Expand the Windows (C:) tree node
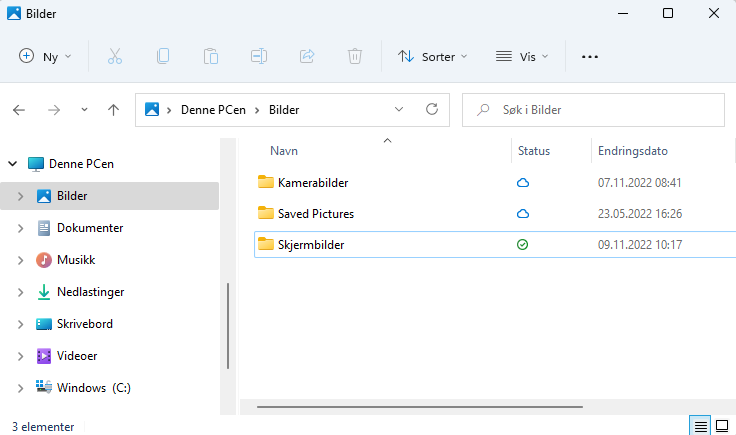 (x=21, y=388)
